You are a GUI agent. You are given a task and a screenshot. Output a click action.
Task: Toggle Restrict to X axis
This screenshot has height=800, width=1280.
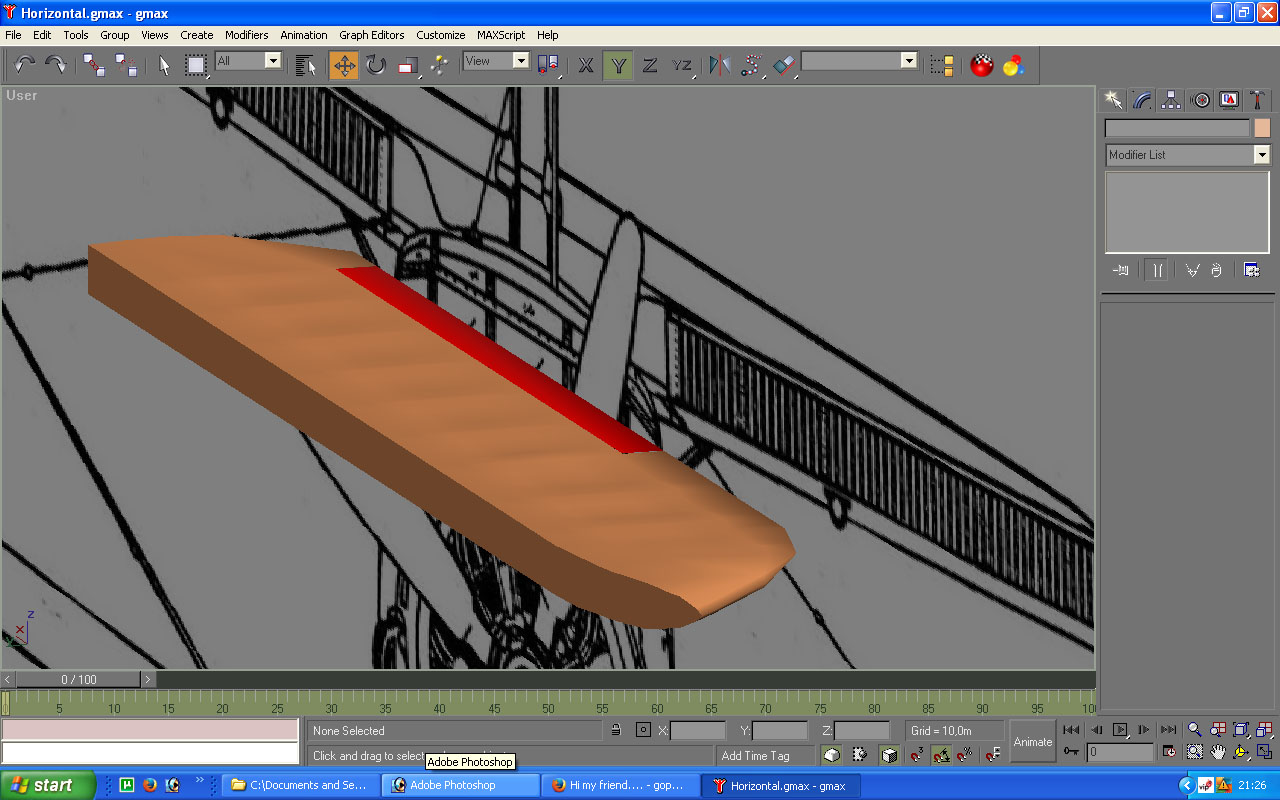tap(586, 66)
